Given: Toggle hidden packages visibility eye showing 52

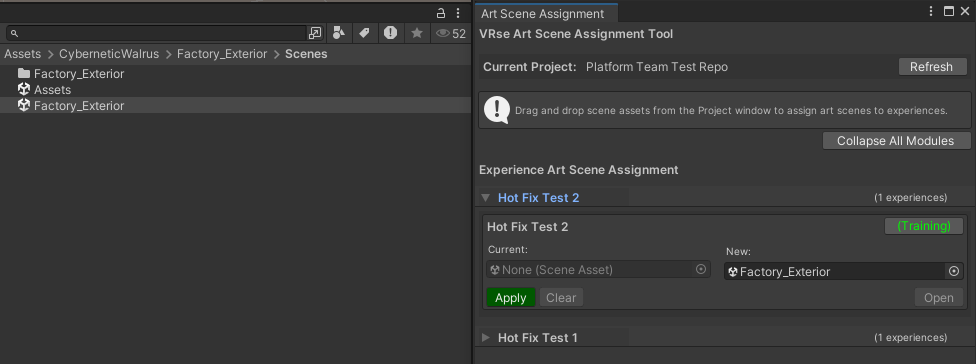Looking at the screenshot, I should pyautogui.click(x=451, y=34).
